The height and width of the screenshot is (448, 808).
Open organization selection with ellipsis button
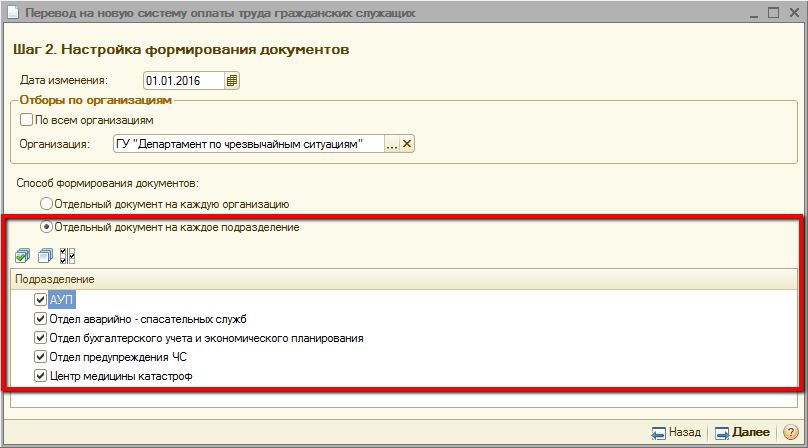(392, 144)
